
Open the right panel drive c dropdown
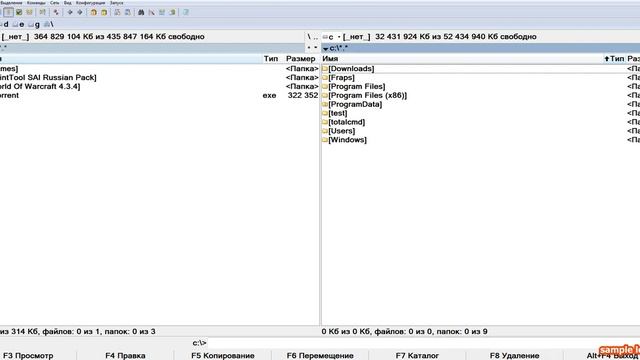click(x=331, y=37)
